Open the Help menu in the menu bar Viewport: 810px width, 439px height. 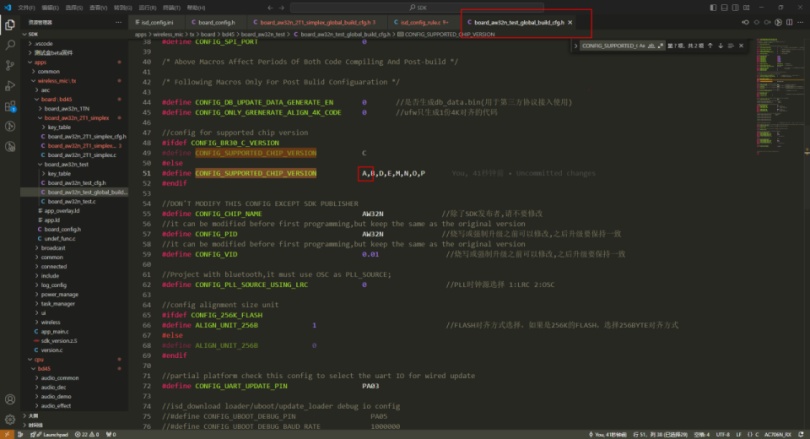(x=196, y=7)
